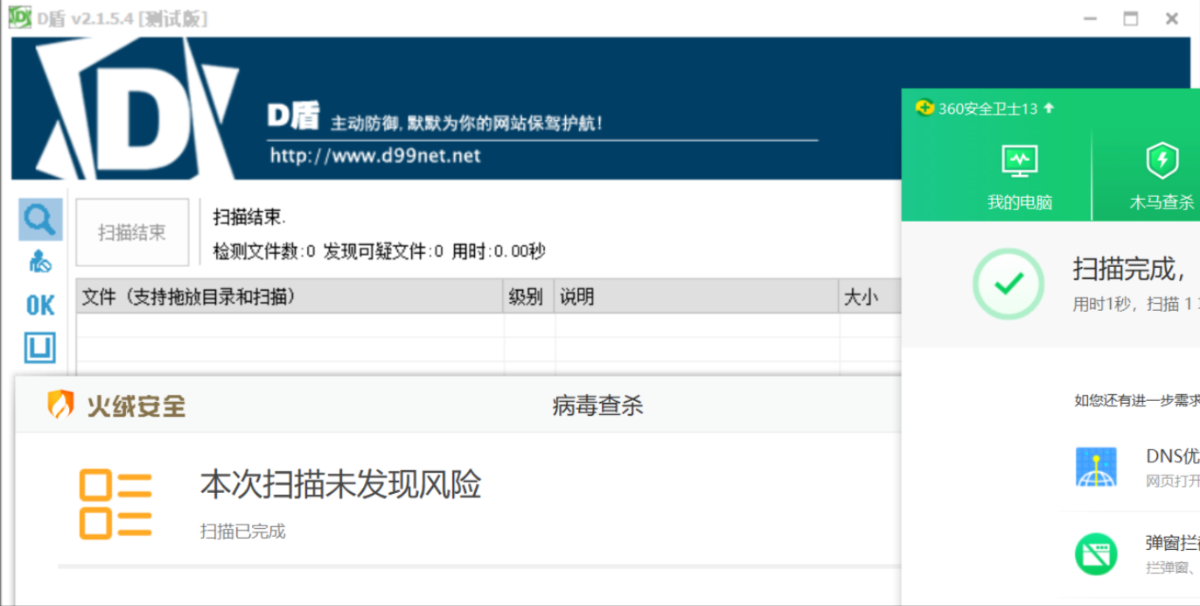Click the green scan-complete checkmark in 360
This screenshot has width=1200, height=606.
point(1009,283)
